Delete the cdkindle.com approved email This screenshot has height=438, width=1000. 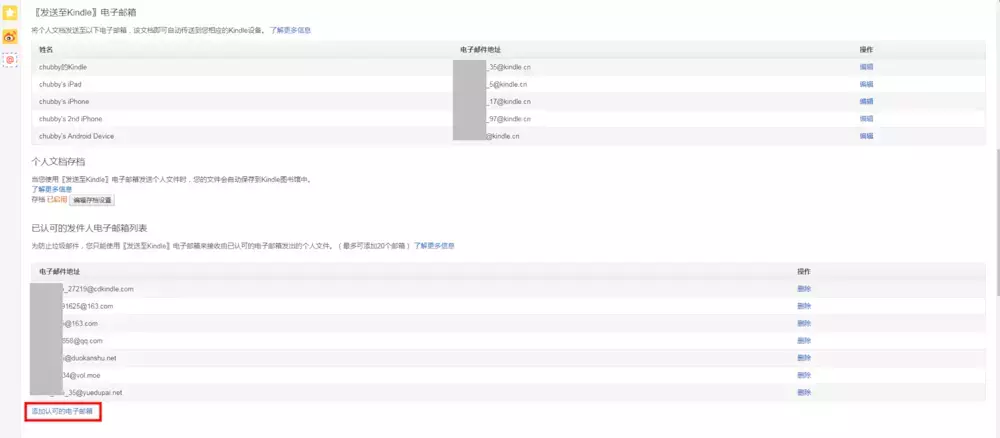(x=804, y=289)
